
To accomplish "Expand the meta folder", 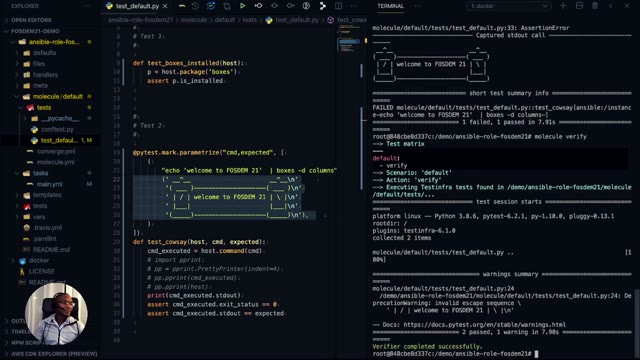I will tap(40, 86).
